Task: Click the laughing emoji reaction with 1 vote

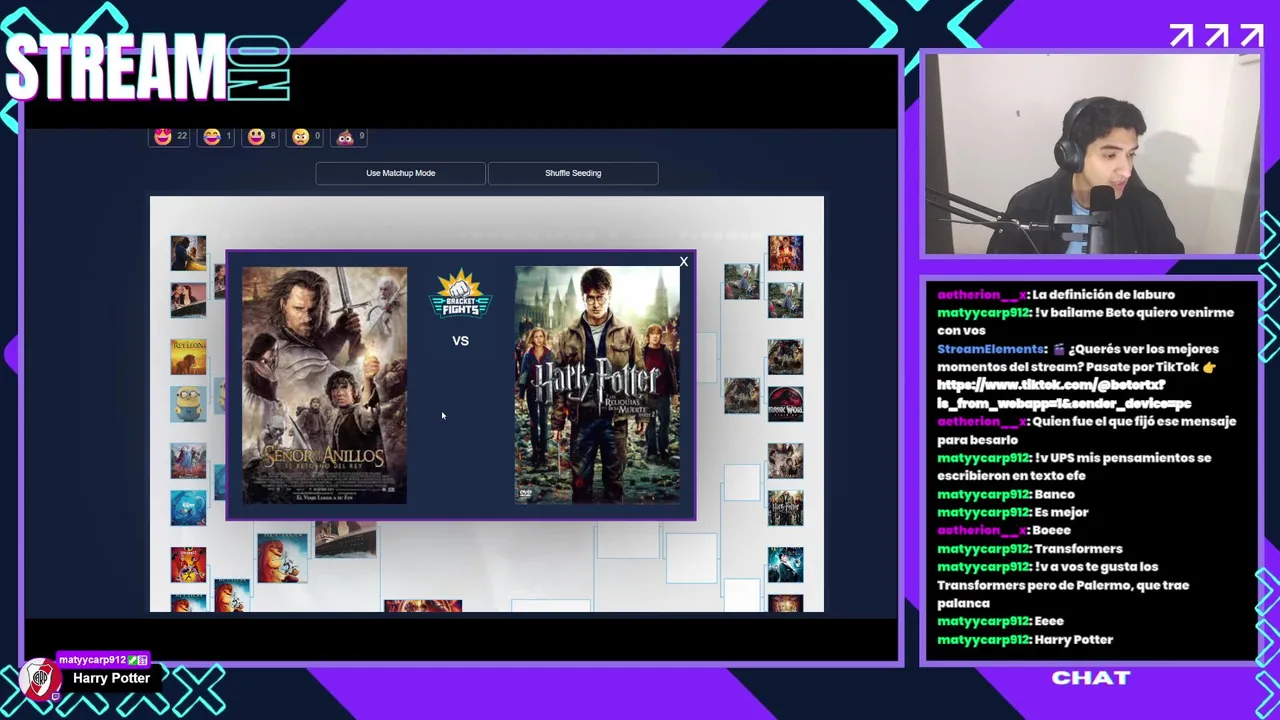Action: pos(216,137)
